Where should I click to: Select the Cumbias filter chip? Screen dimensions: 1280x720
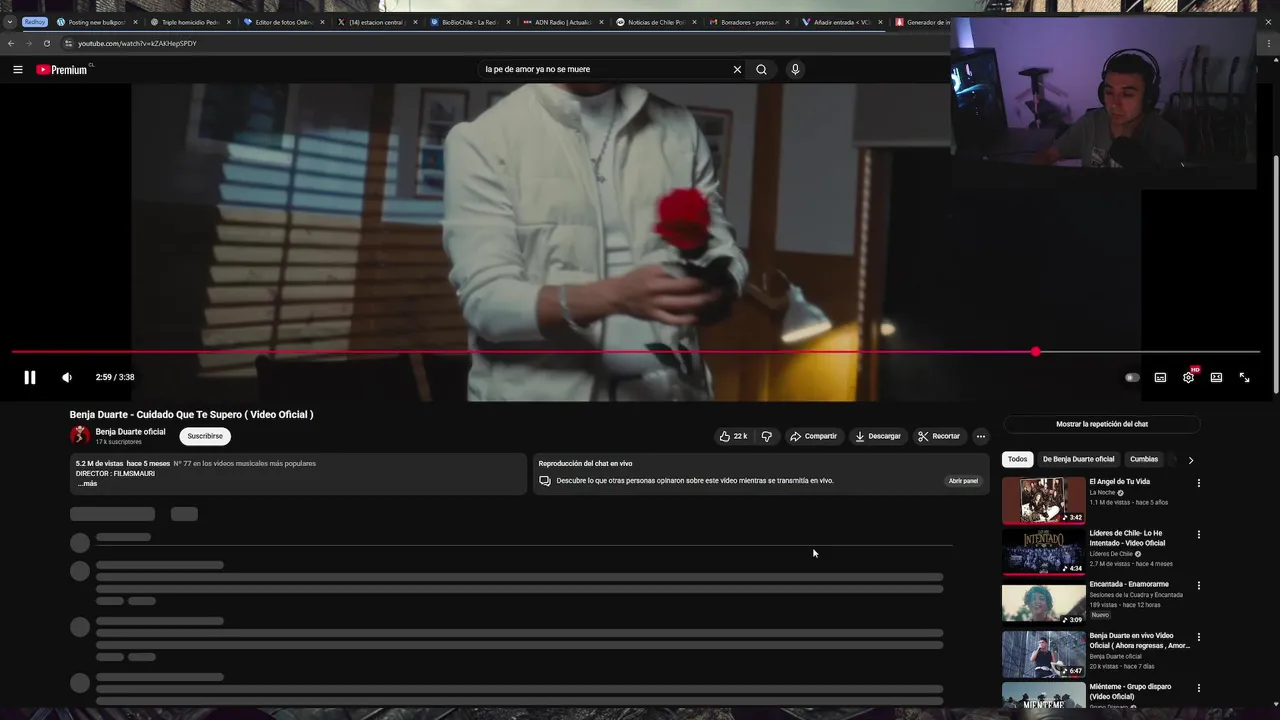coord(1143,459)
